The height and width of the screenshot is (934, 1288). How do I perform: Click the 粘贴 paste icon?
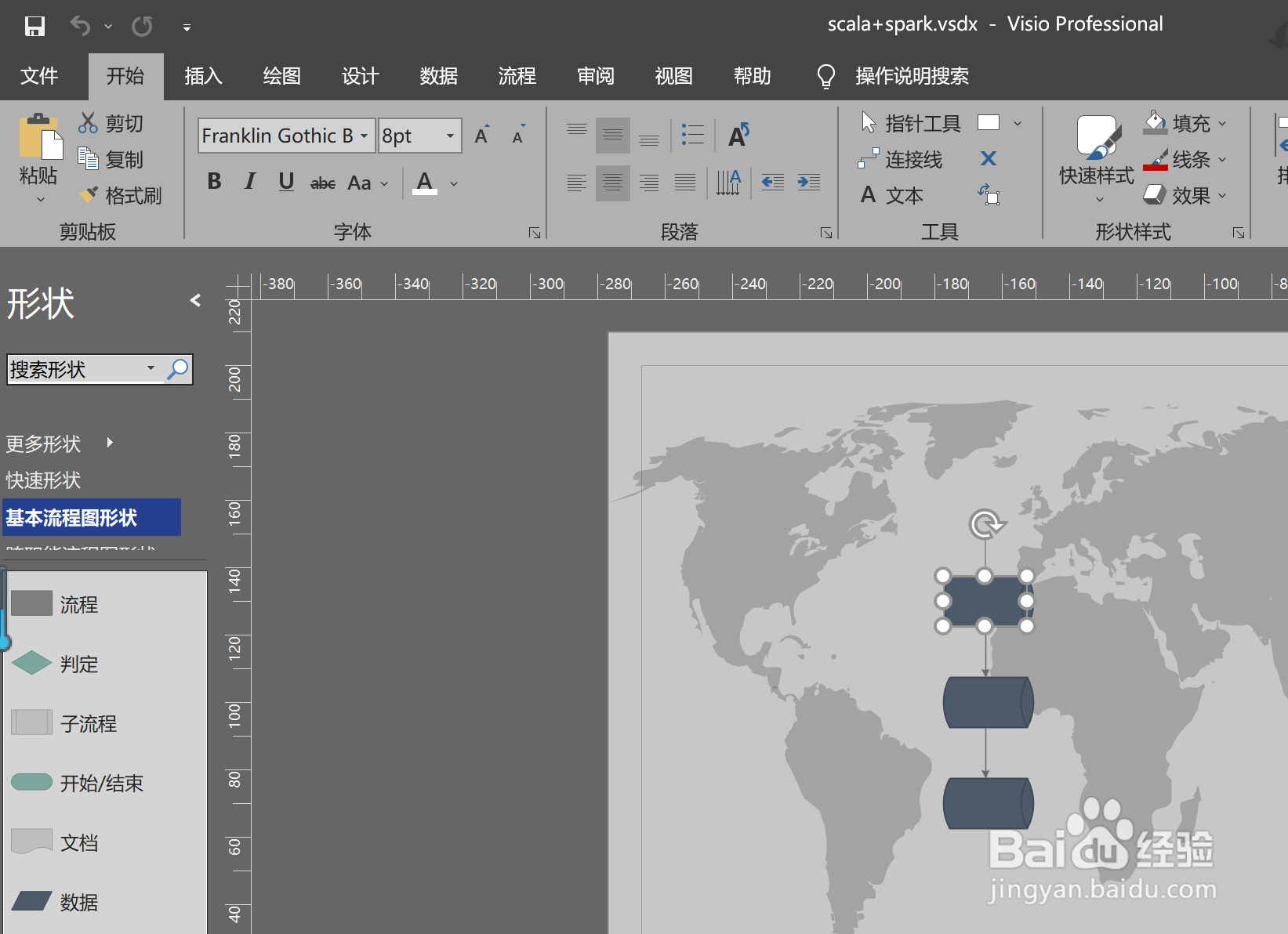[x=40, y=136]
